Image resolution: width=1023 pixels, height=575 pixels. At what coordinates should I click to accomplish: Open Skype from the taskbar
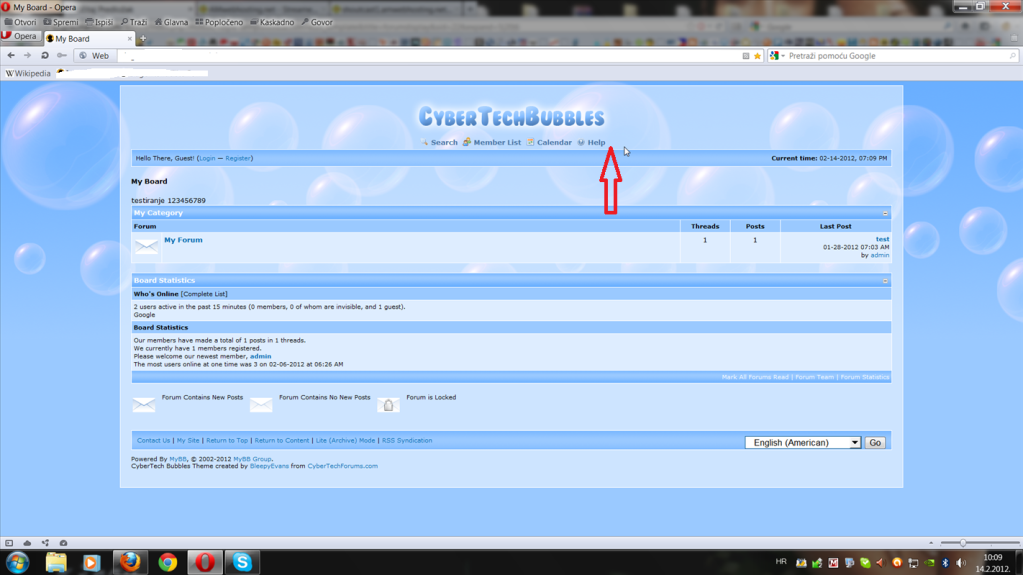tap(242, 563)
